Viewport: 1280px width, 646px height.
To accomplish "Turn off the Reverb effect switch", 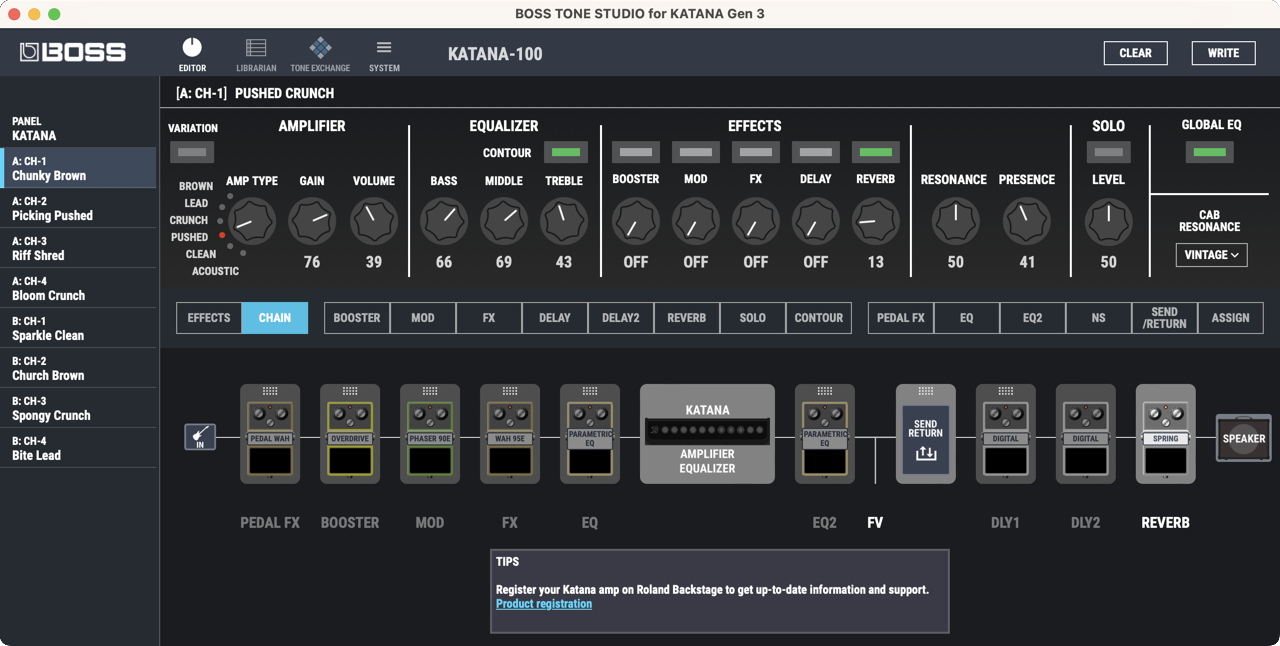I will pos(876,152).
